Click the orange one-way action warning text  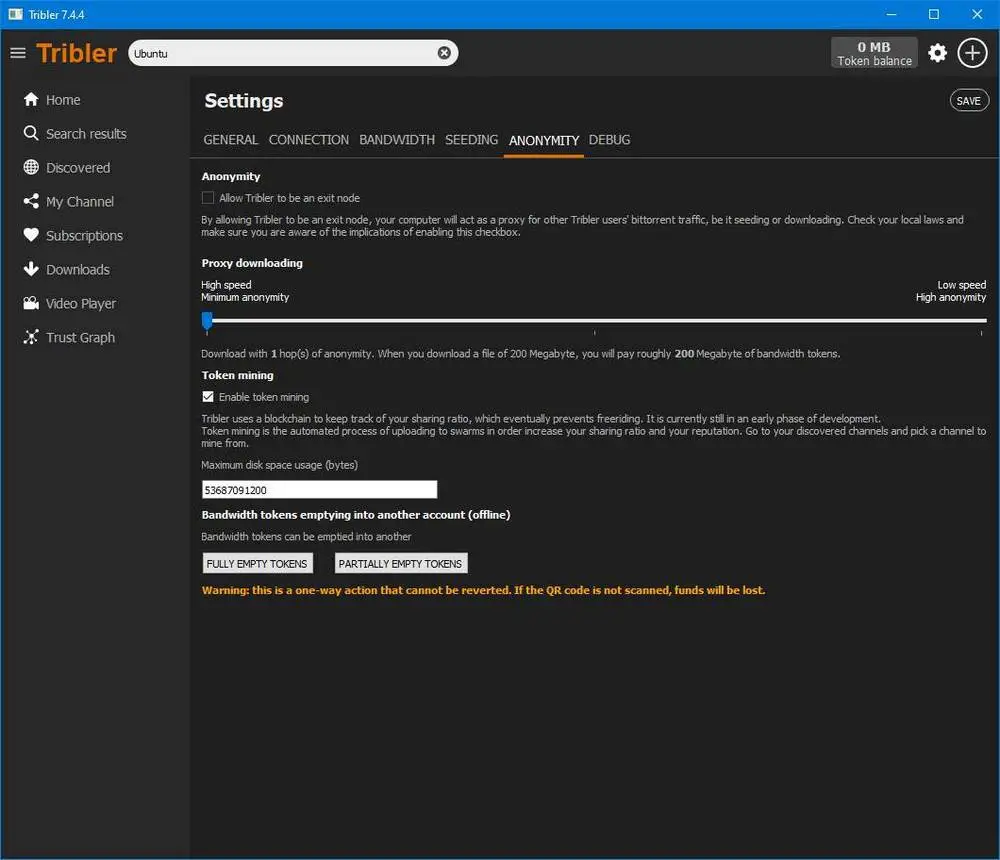(483, 590)
